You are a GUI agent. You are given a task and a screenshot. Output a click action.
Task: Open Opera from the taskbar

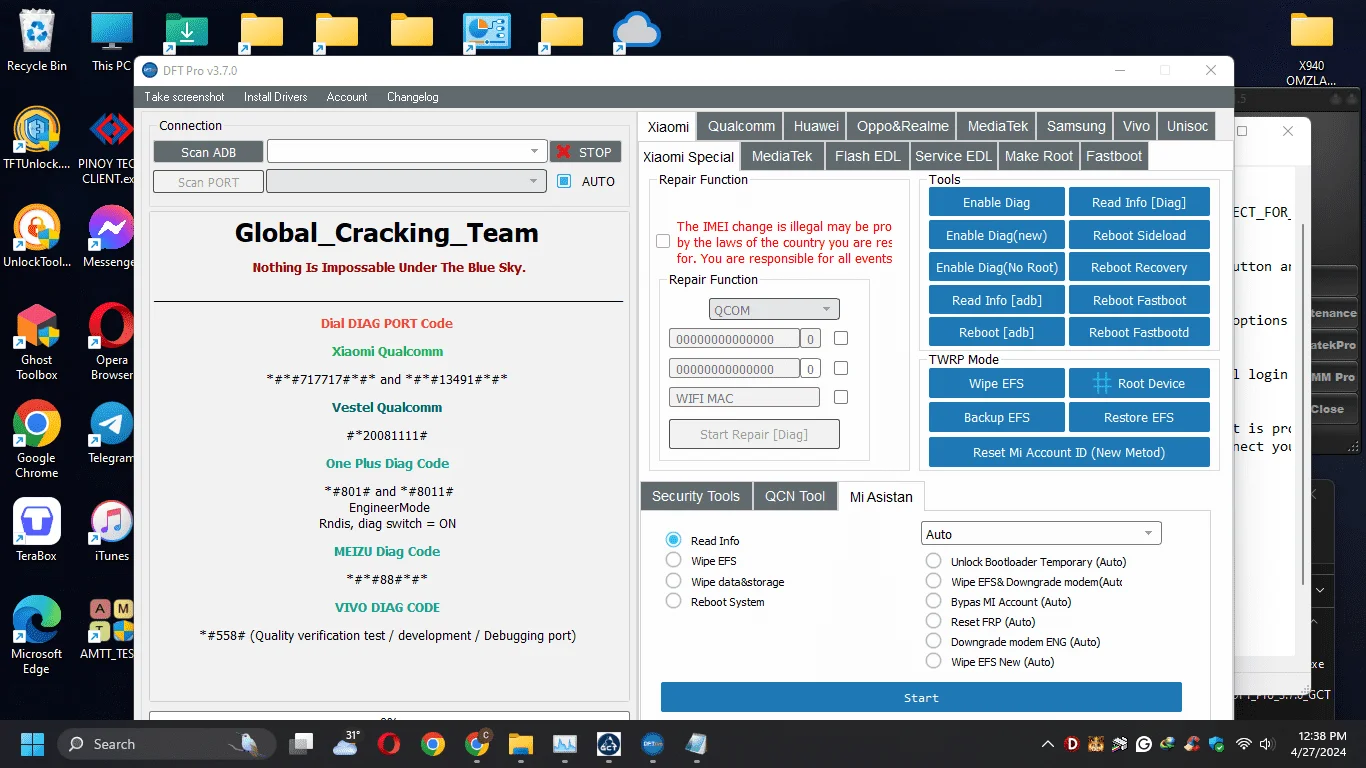[389, 744]
